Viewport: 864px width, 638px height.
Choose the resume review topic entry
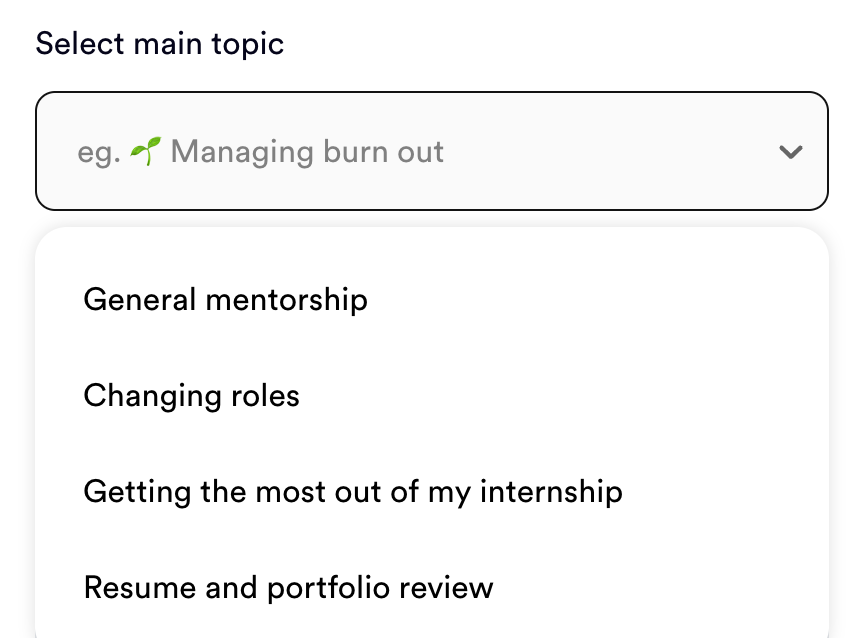pyautogui.click(x=289, y=587)
